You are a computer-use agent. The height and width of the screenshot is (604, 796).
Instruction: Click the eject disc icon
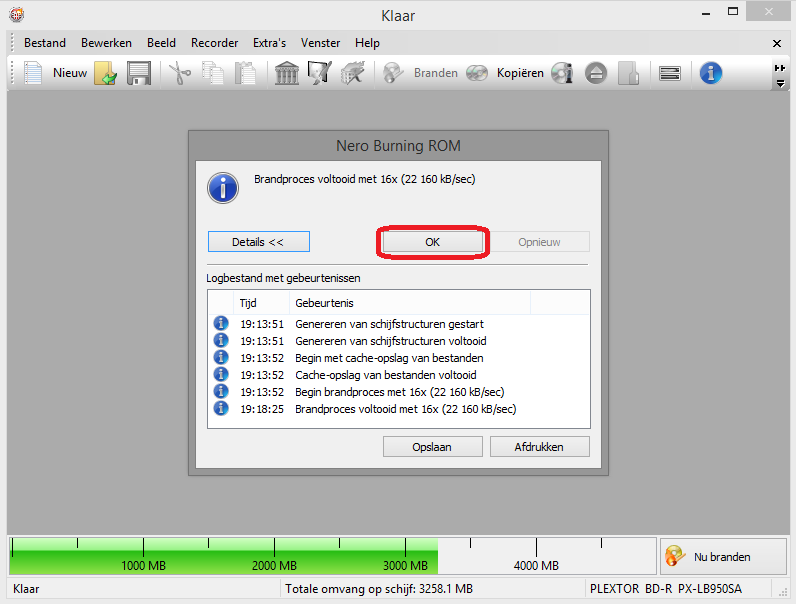[x=595, y=73]
